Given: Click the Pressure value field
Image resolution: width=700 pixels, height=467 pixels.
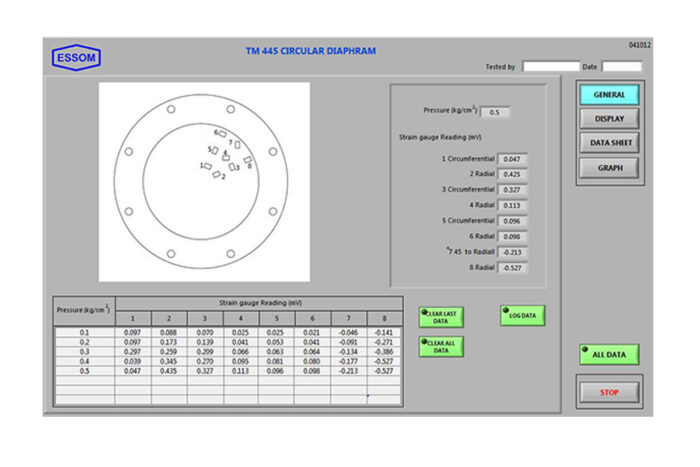Looking at the screenshot, I should (x=496, y=112).
